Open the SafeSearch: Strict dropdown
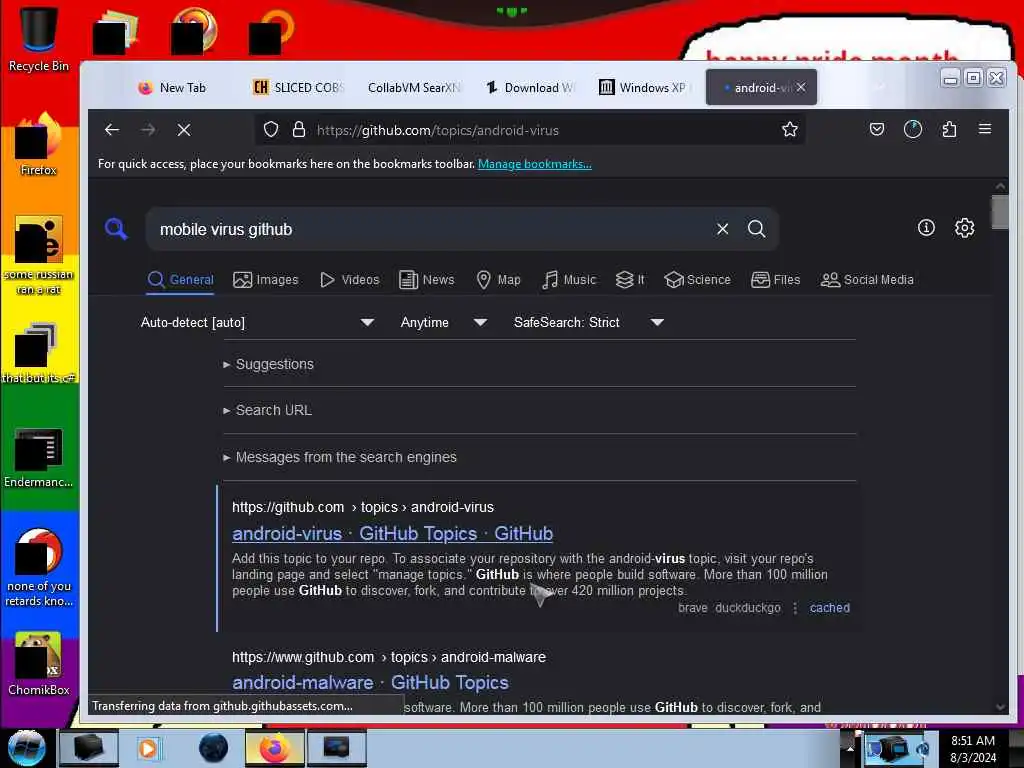This screenshot has width=1024, height=768. [588, 322]
